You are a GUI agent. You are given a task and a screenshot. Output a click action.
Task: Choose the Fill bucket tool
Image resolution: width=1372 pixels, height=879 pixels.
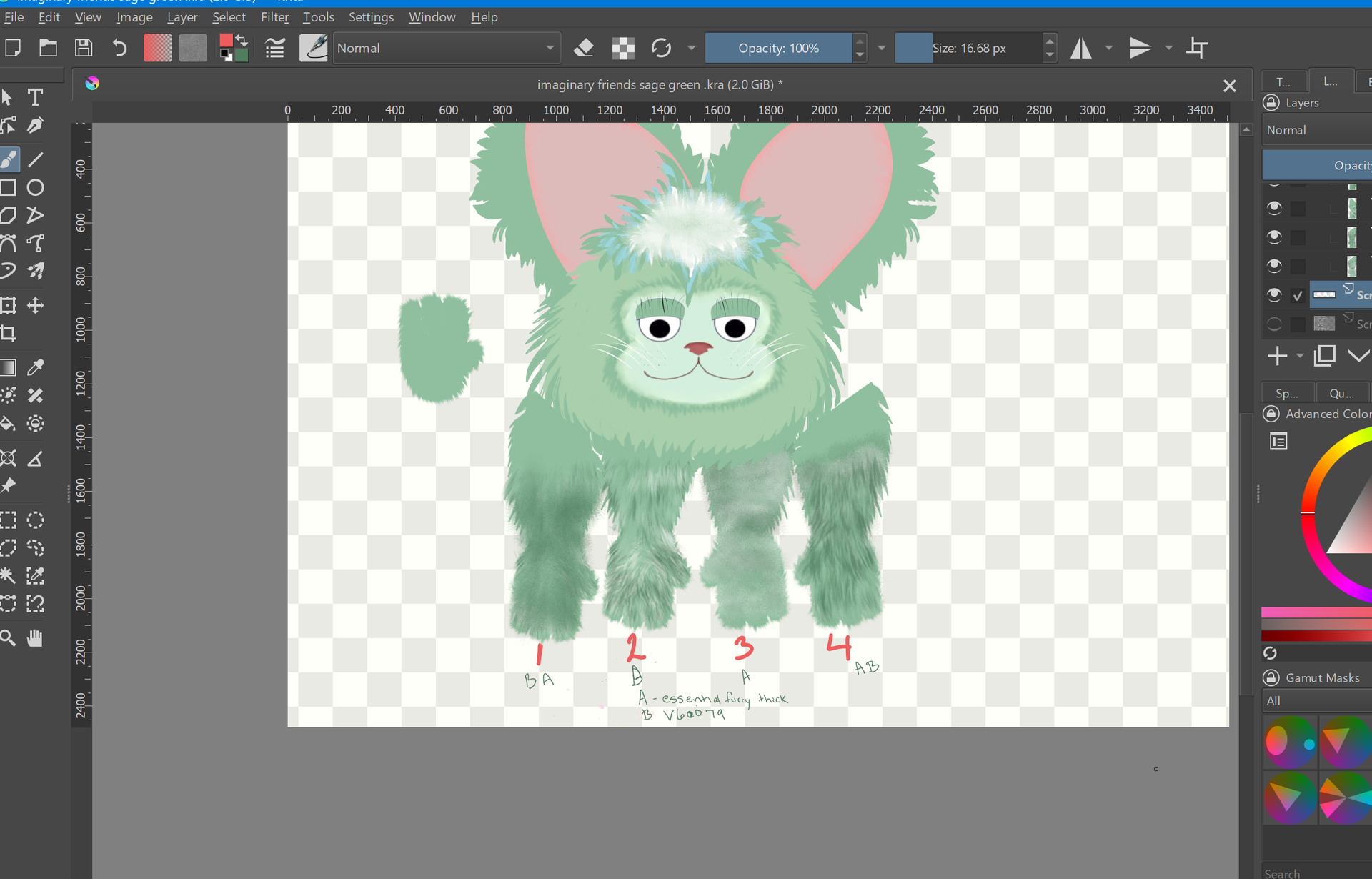9,423
